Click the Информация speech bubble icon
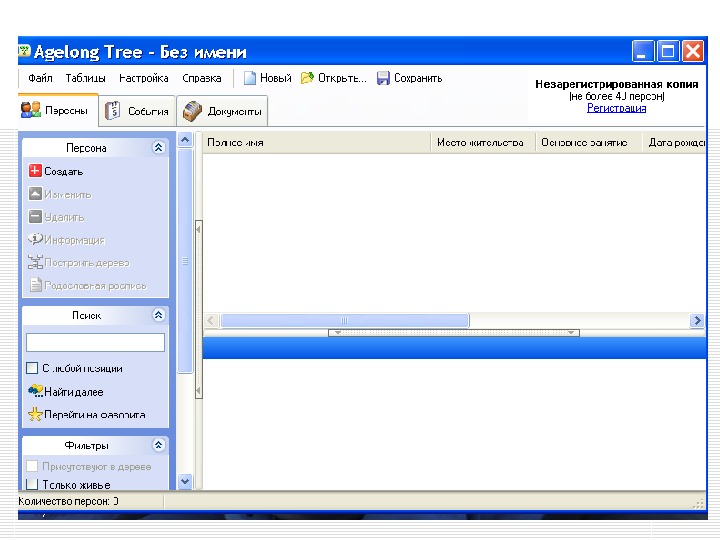 point(35,239)
